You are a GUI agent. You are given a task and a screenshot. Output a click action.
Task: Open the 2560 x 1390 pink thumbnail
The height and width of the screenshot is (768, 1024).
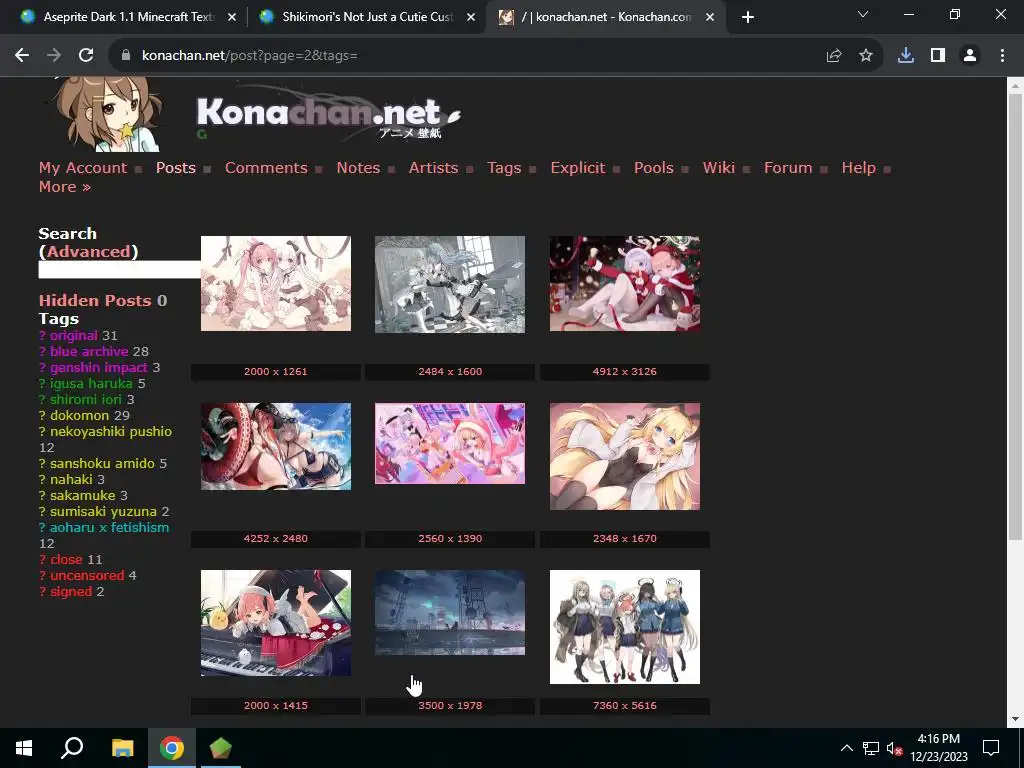pyautogui.click(x=450, y=443)
